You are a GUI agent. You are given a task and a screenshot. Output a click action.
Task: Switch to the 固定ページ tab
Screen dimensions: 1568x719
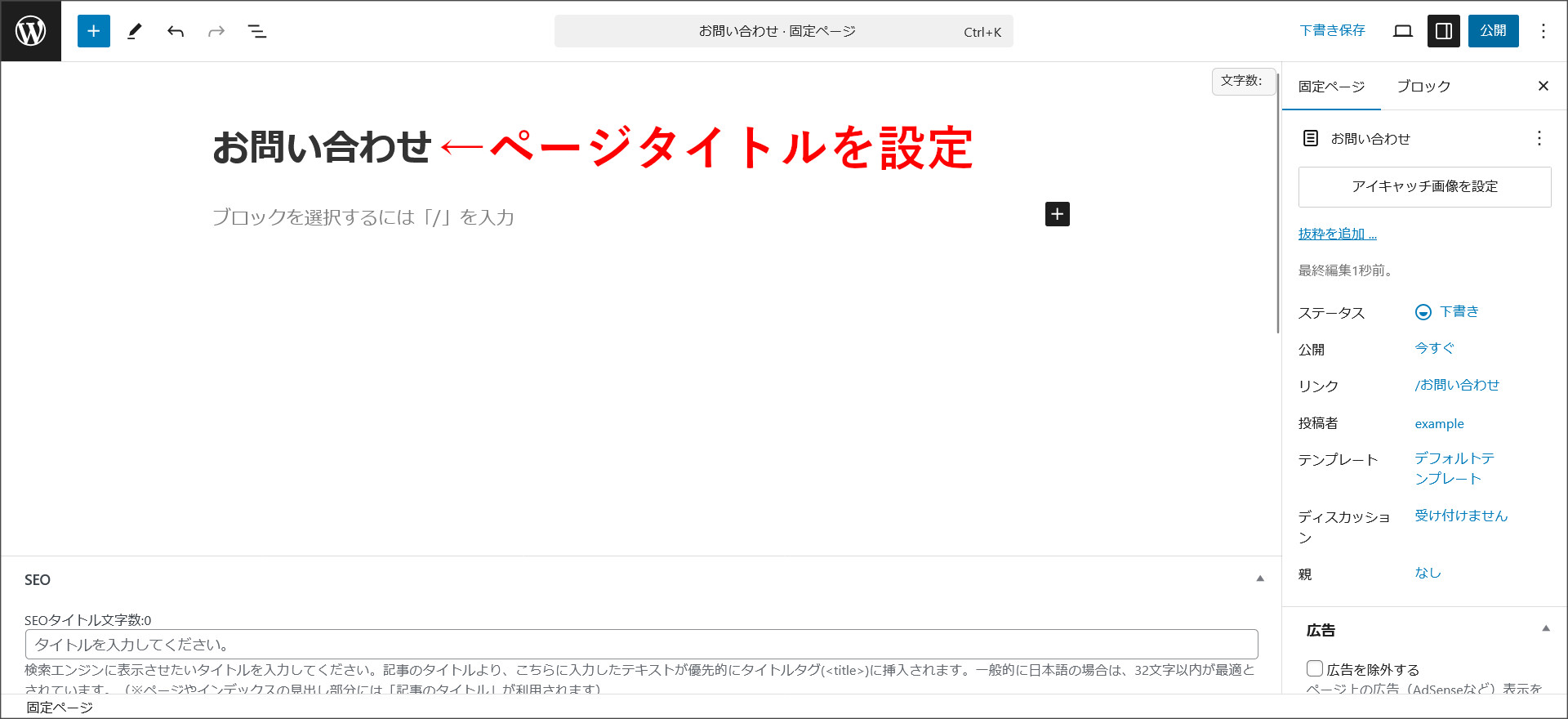(1331, 86)
